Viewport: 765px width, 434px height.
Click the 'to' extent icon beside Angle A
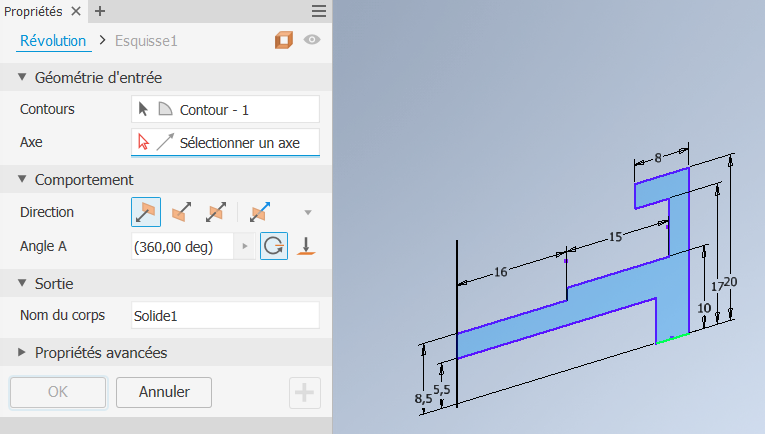tap(307, 246)
